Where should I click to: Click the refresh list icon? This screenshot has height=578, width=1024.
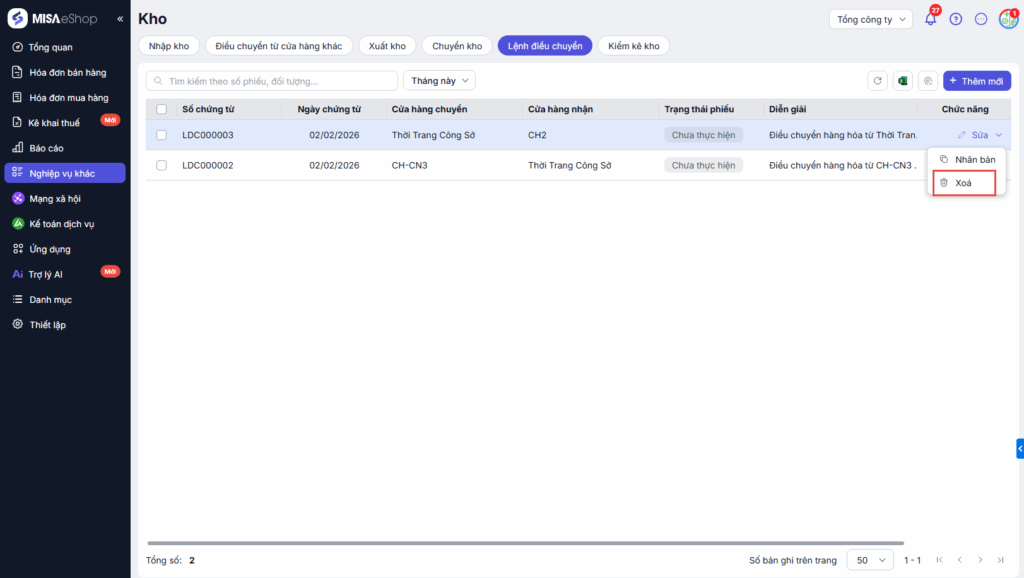pos(878,81)
